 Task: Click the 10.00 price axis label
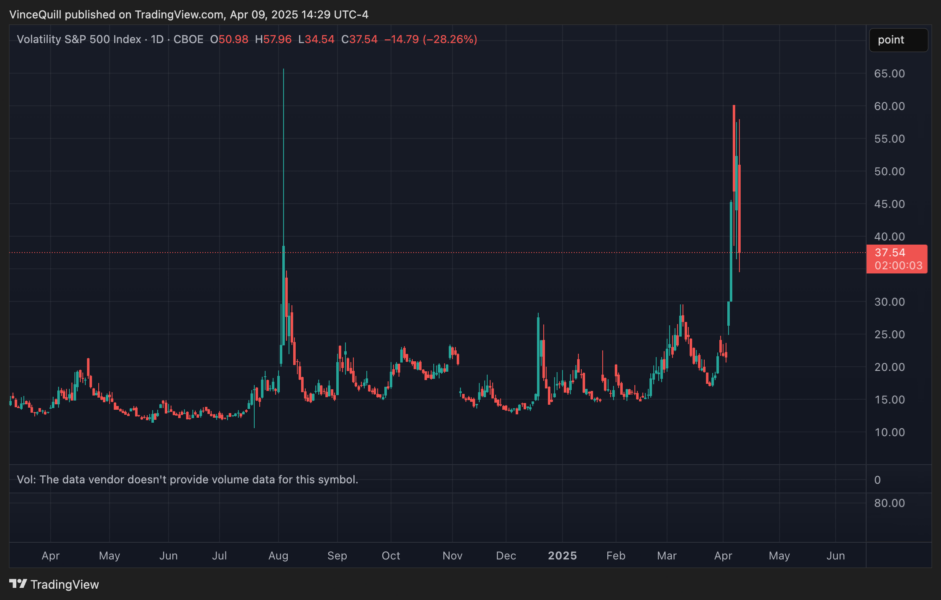(x=890, y=432)
